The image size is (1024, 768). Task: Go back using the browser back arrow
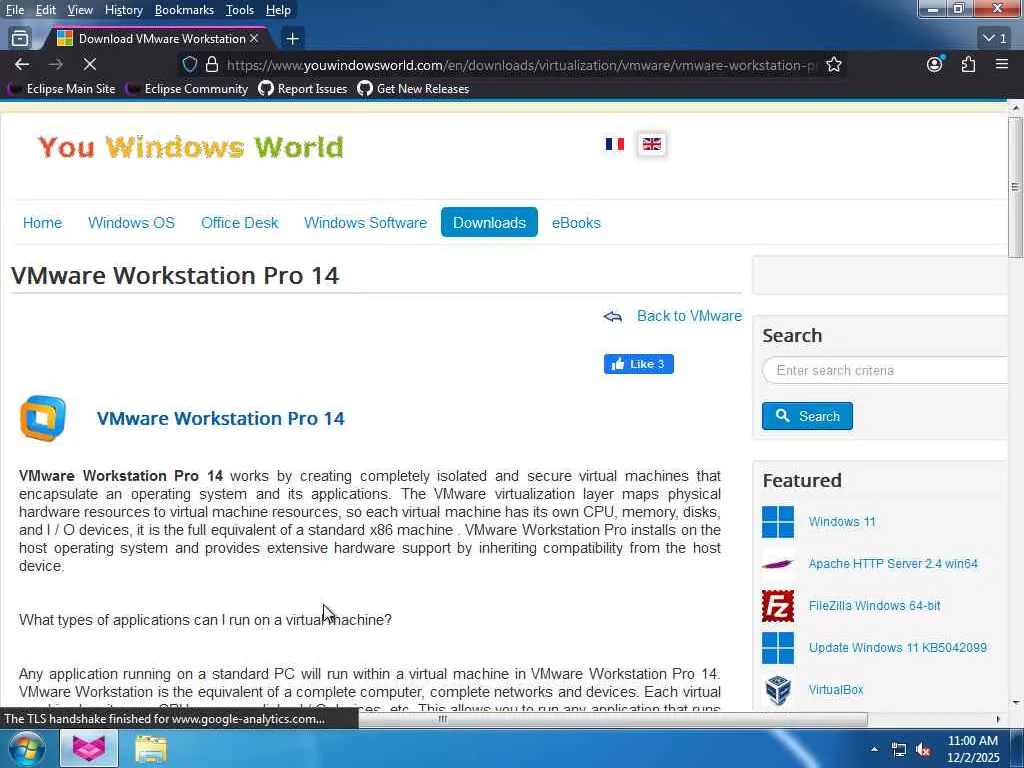coord(22,64)
